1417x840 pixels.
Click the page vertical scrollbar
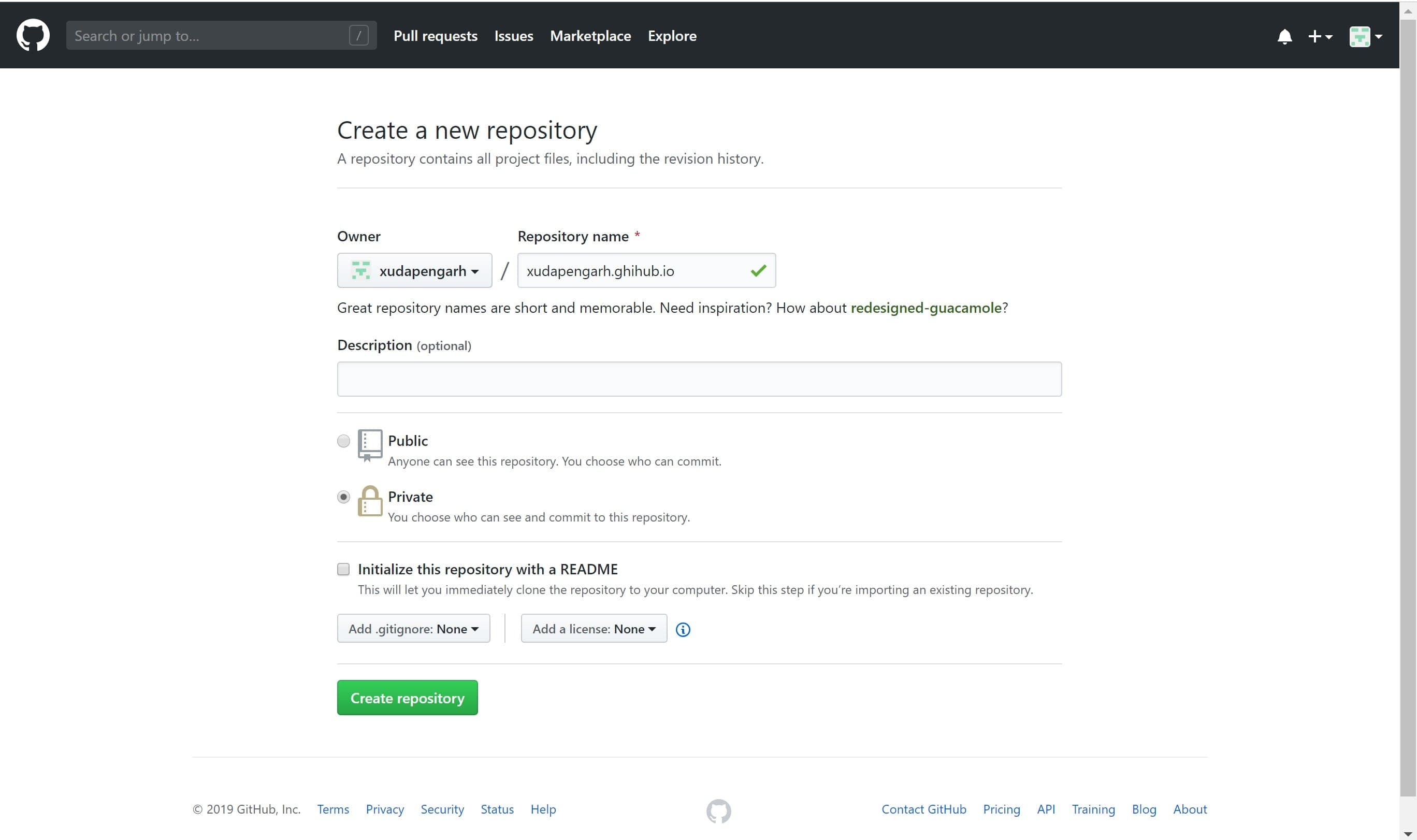pos(1407,396)
